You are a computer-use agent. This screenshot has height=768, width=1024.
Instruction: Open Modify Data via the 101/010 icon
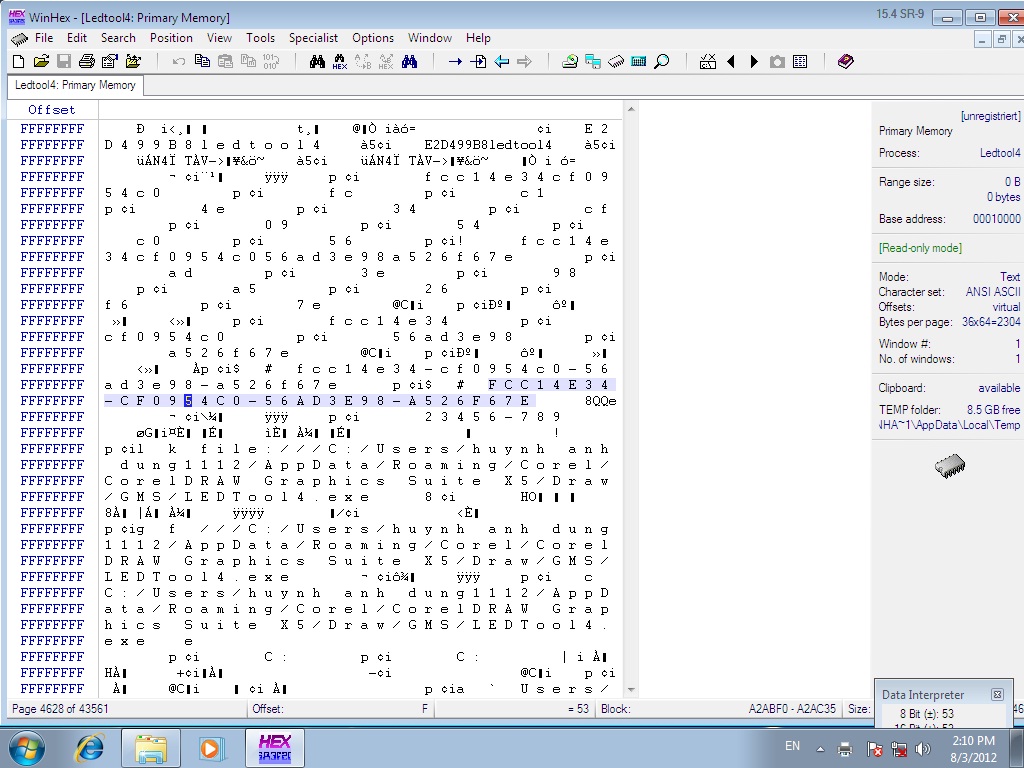(270, 61)
